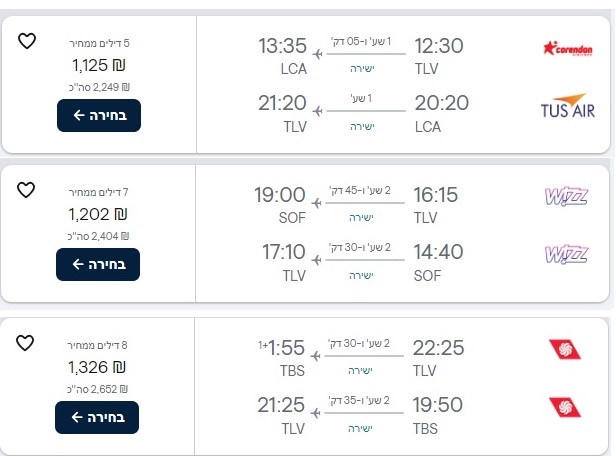The image size is (616, 456).
Task: Click the Georgian Airways logo on 22:25 flight
Action: (565, 349)
